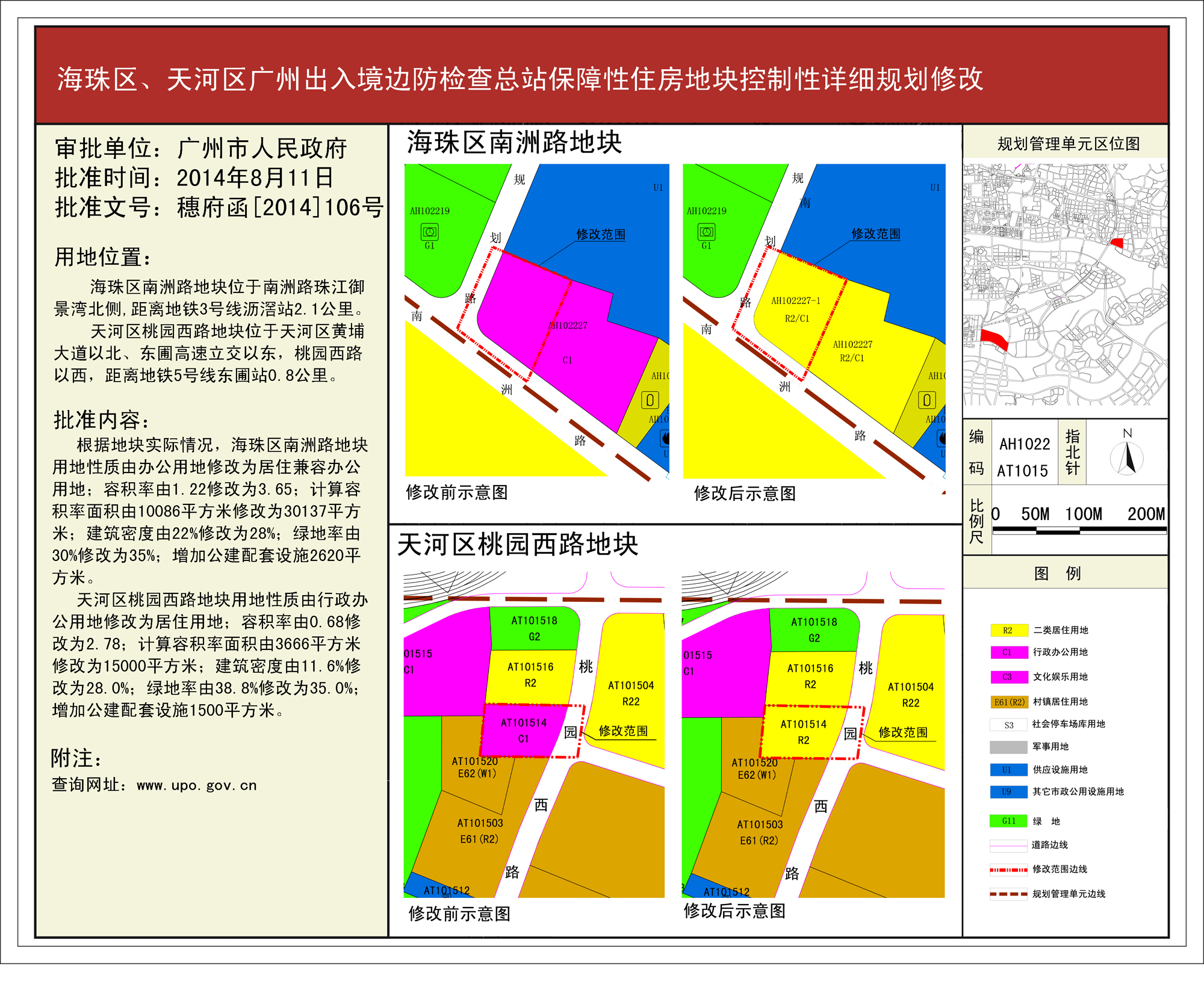Click the '用地位置：' heading
1204x981 pixels.
tap(102, 257)
